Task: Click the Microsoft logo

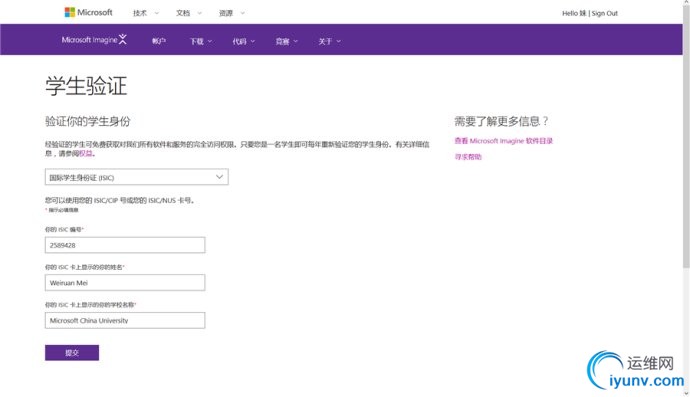Action: [88, 12]
